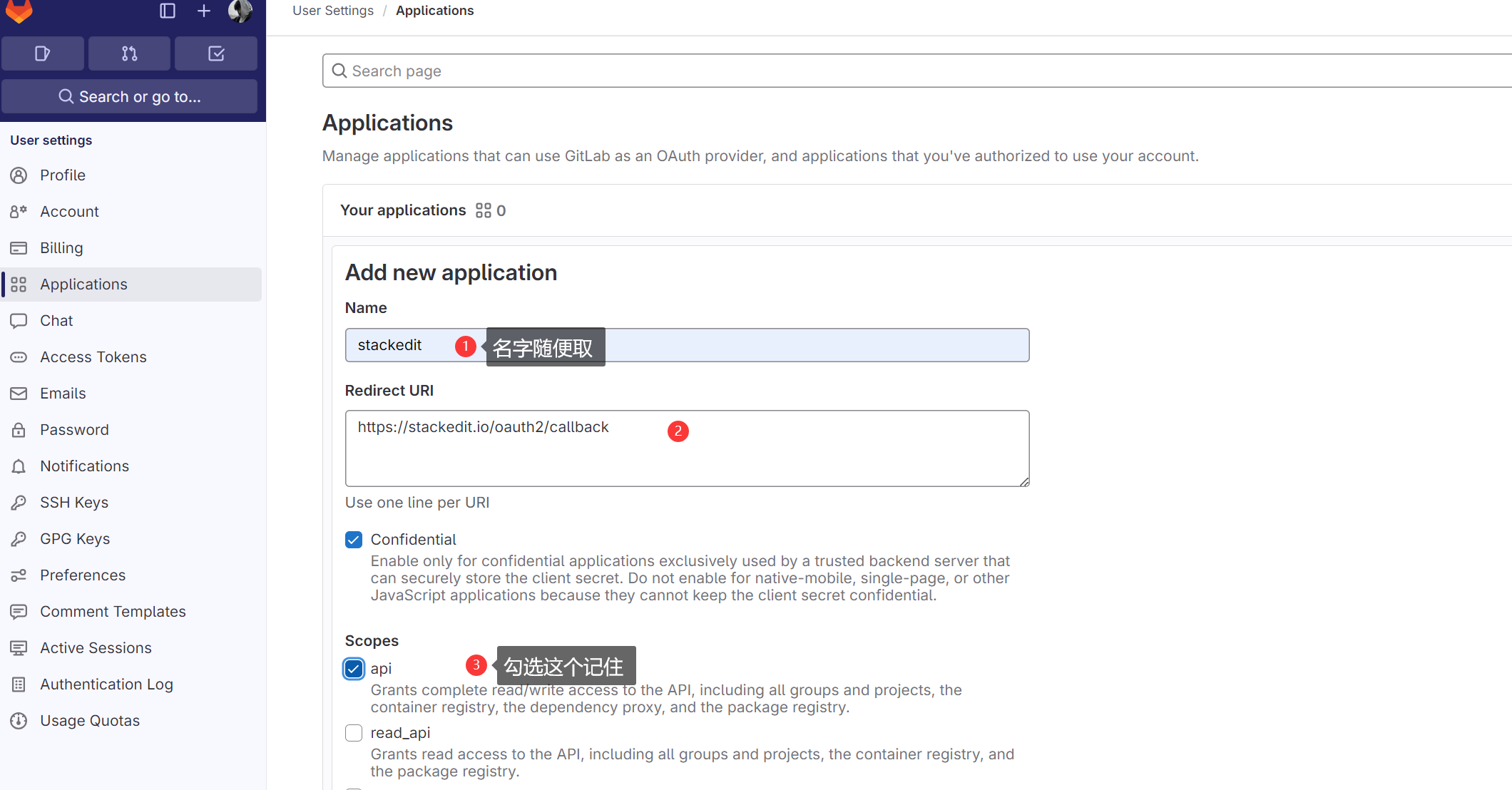The height and width of the screenshot is (790, 1512).
Task: Click the user avatar icon
Action: coord(239,11)
